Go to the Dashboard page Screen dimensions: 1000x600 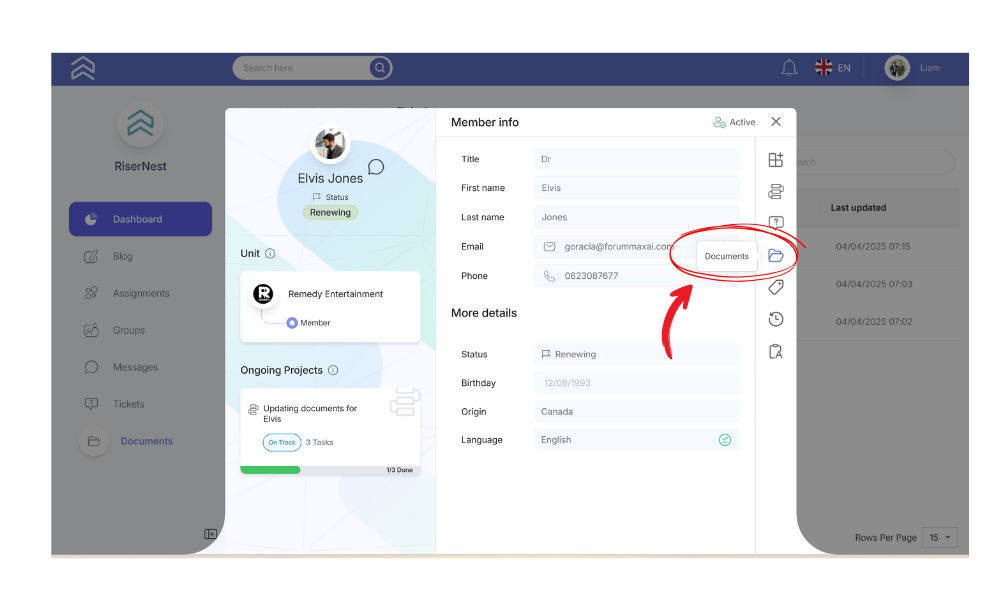(x=140, y=219)
